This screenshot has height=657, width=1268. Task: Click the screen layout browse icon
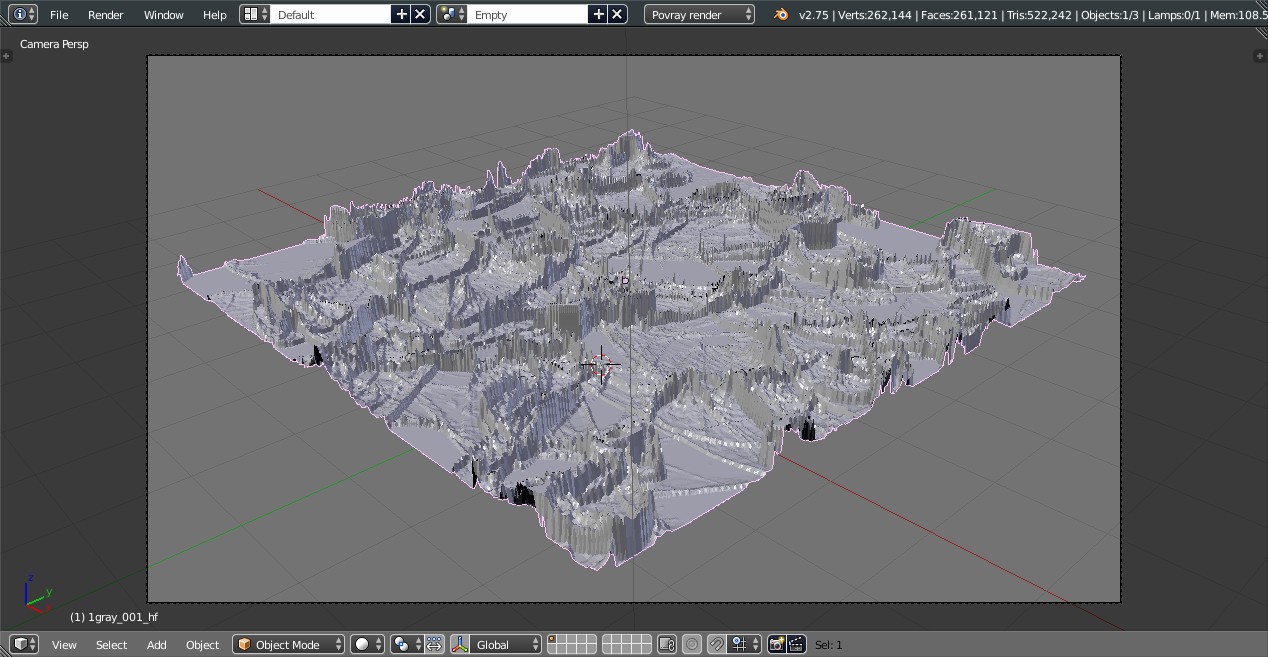coord(256,14)
